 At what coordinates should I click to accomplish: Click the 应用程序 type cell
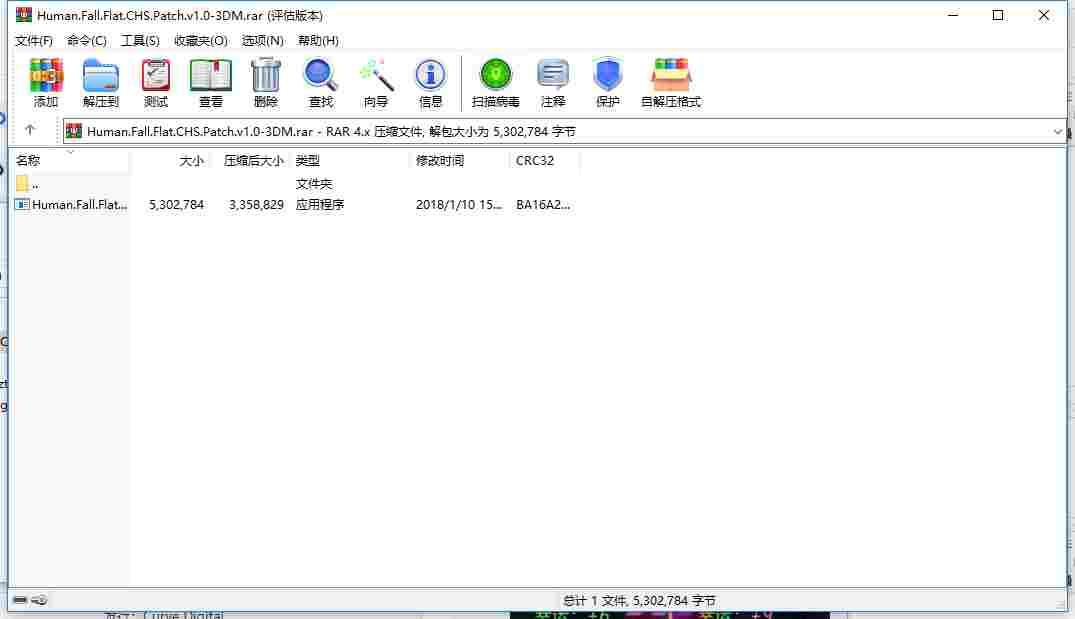tap(319, 204)
